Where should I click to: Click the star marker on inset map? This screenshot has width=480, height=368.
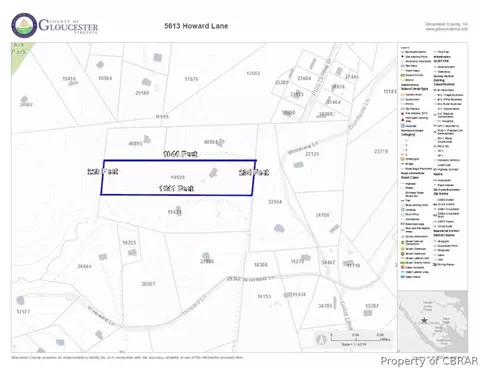(x=424, y=320)
